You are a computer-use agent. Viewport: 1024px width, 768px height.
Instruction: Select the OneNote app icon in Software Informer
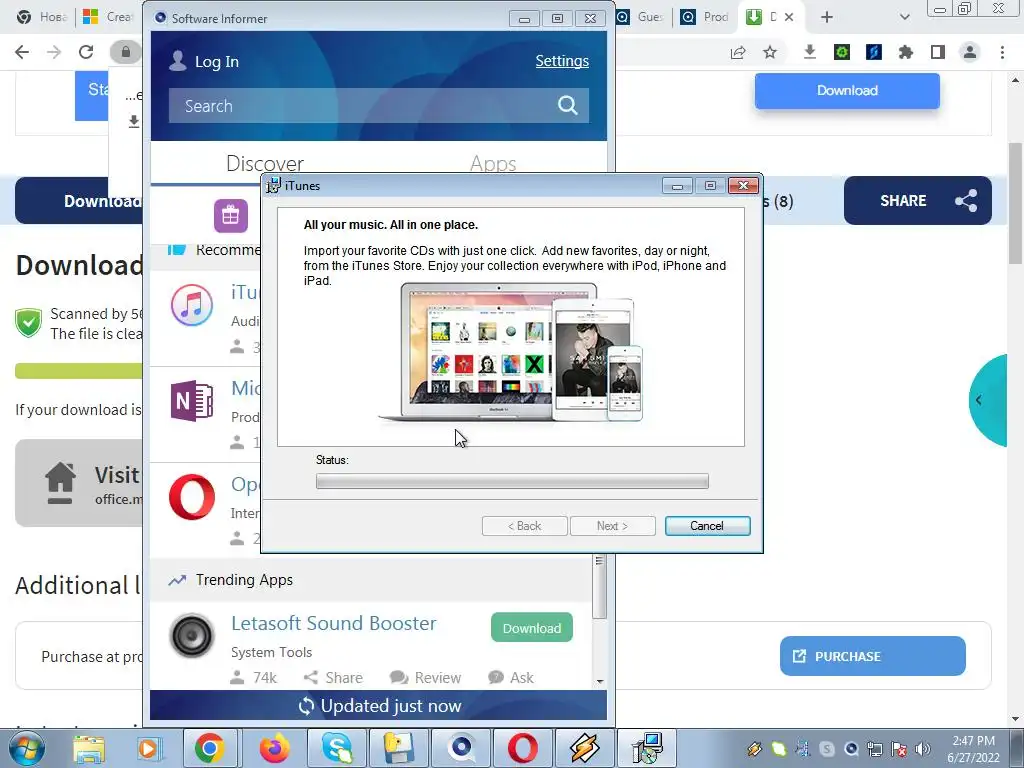click(192, 400)
